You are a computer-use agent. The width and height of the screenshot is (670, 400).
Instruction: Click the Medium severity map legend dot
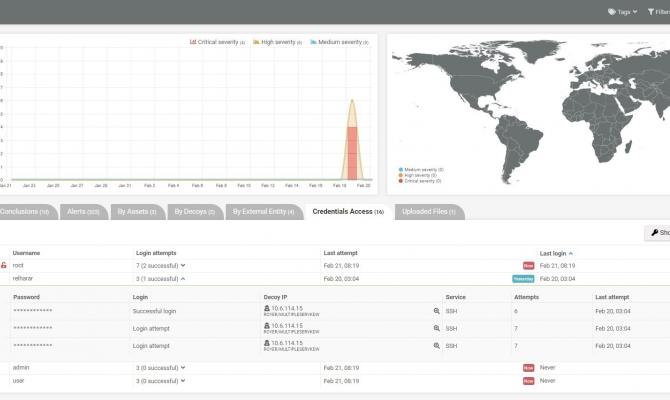[400, 170]
